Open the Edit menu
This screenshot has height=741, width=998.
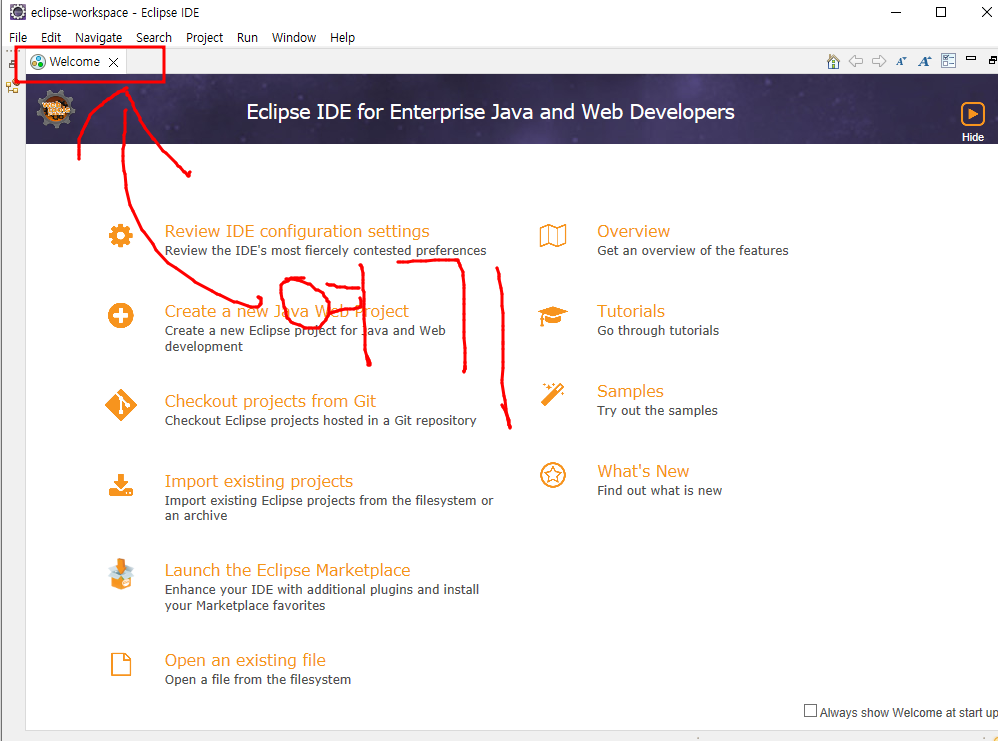[51, 38]
